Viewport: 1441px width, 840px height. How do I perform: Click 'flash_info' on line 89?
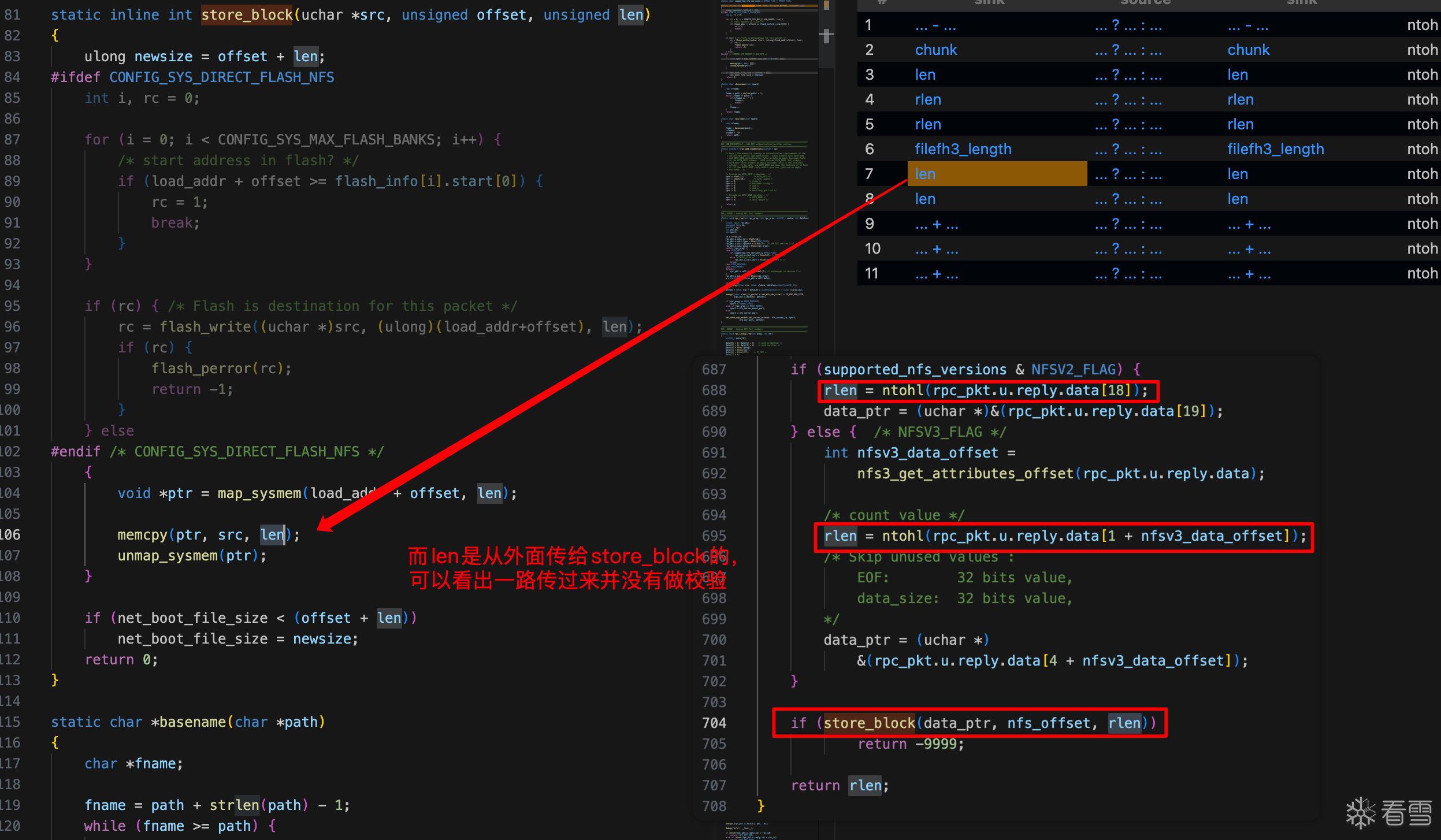(x=376, y=181)
